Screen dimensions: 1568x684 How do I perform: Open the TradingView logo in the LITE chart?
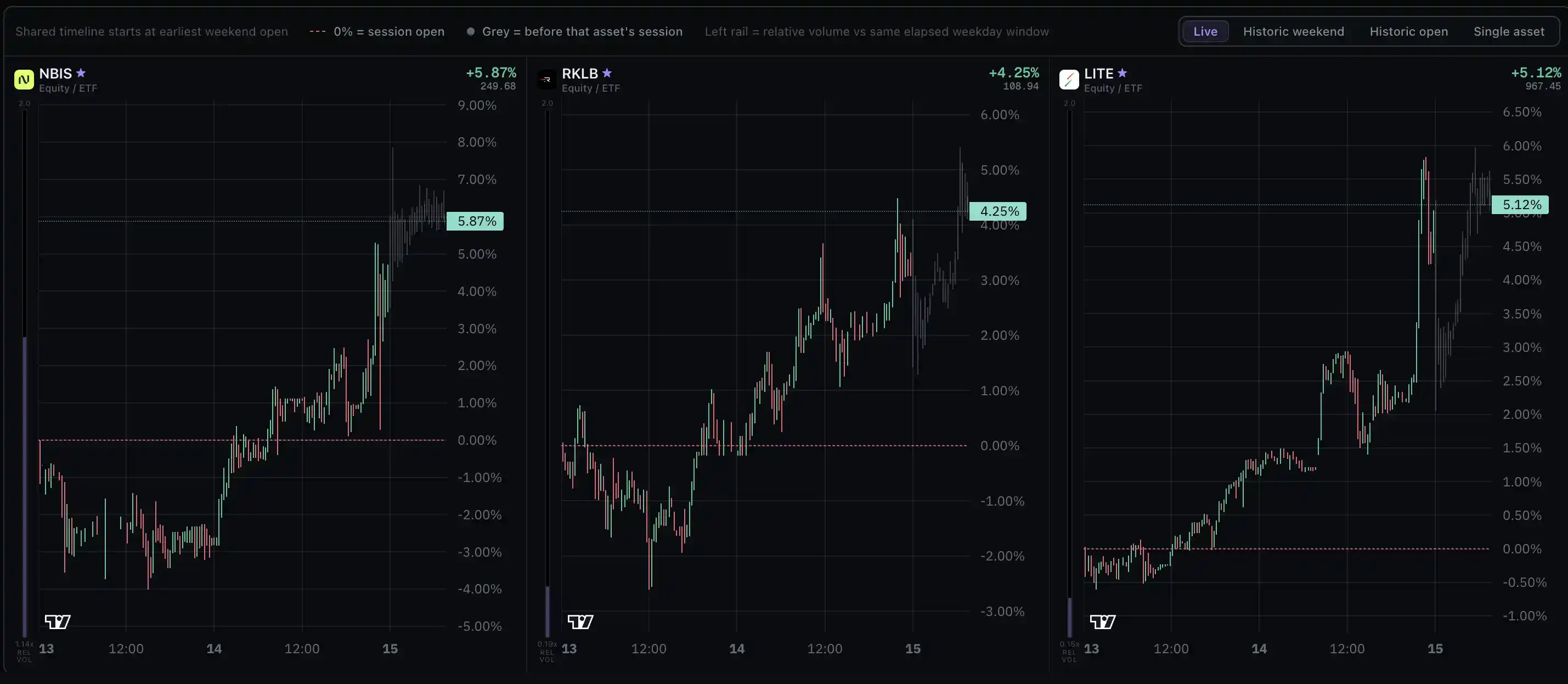1102,622
